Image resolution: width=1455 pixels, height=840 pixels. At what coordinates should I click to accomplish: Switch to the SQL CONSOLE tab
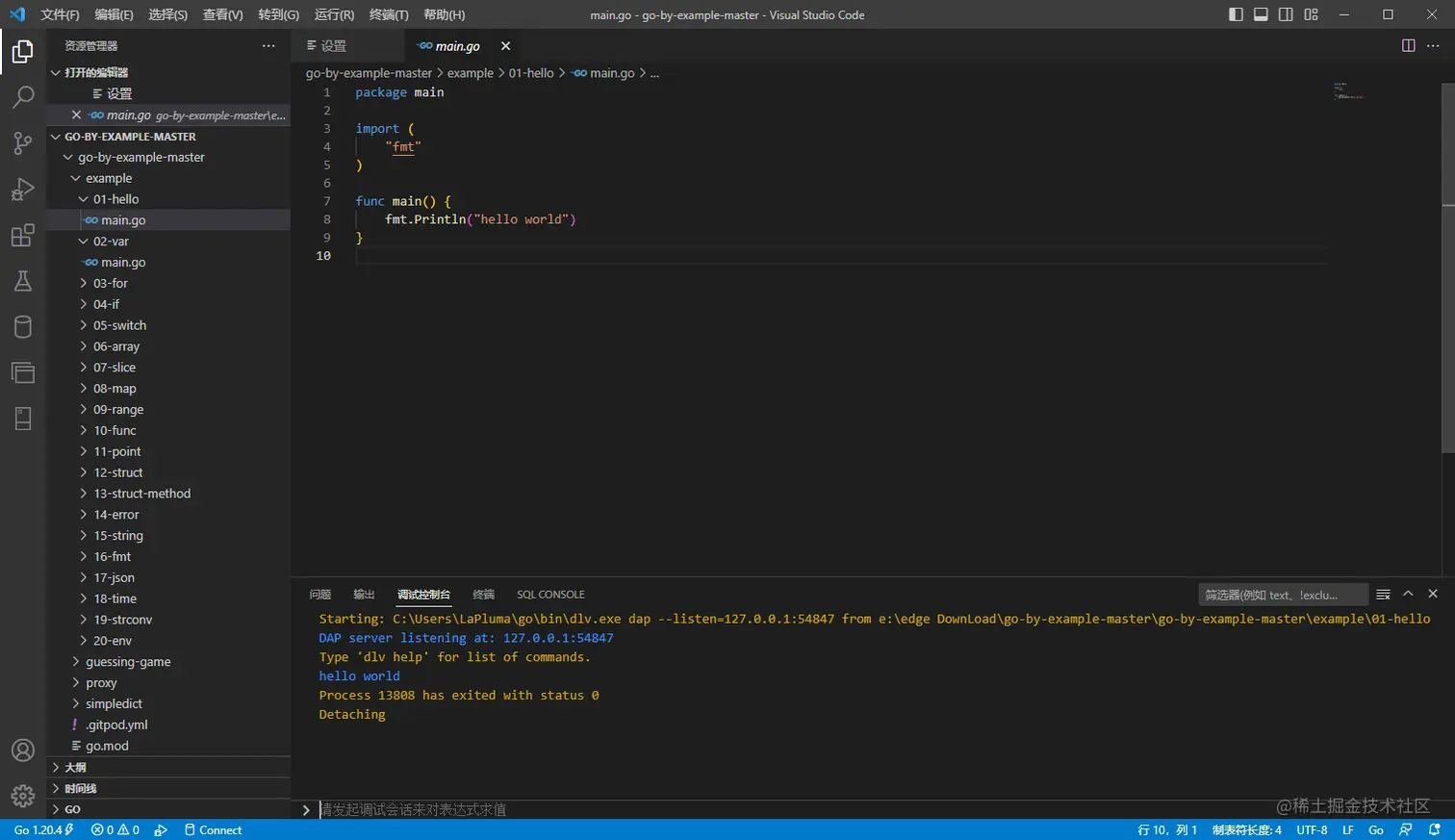550,595
